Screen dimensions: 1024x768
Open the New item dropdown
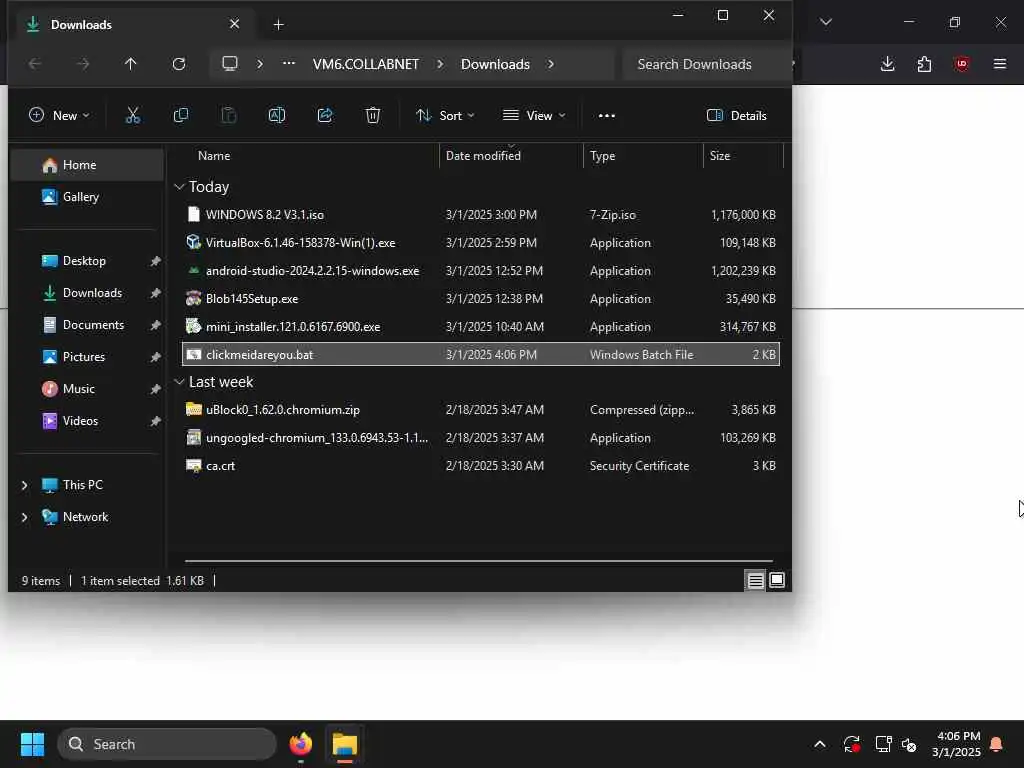click(59, 116)
